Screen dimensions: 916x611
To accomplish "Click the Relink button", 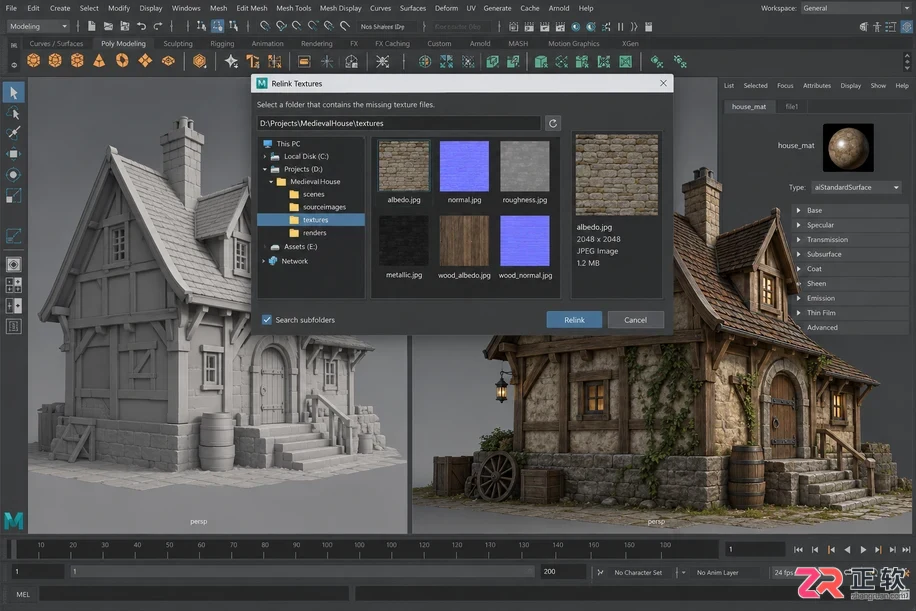I will 574,320.
